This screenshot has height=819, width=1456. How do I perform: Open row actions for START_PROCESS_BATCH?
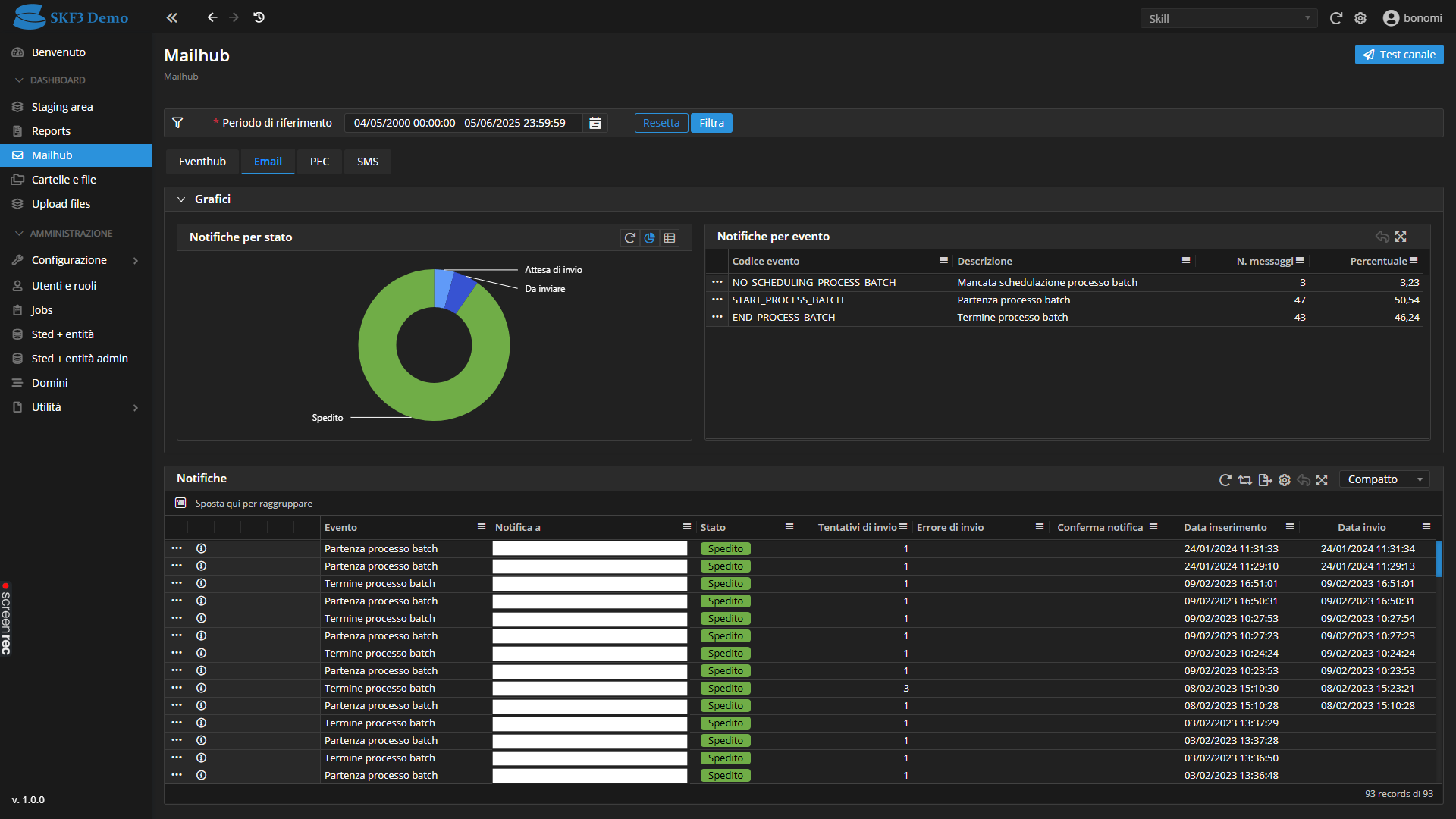pyautogui.click(x=717, y=300)
